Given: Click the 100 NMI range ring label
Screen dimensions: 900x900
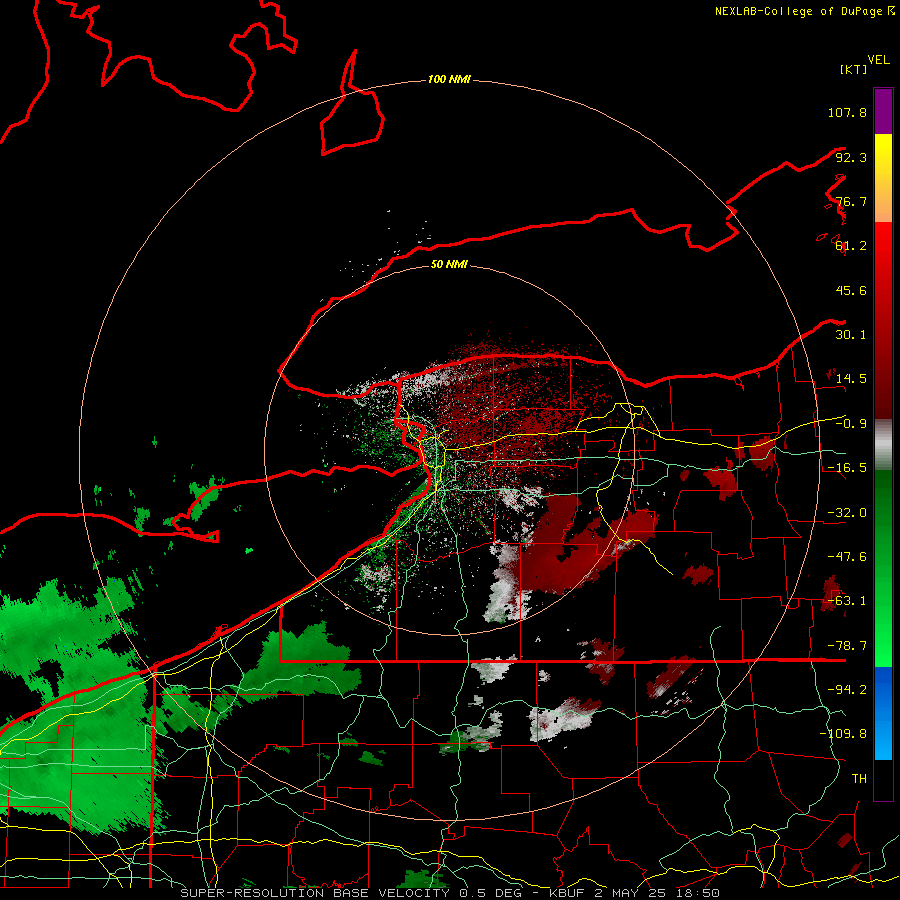Looking at the screenshot, I should click(449, 79).
